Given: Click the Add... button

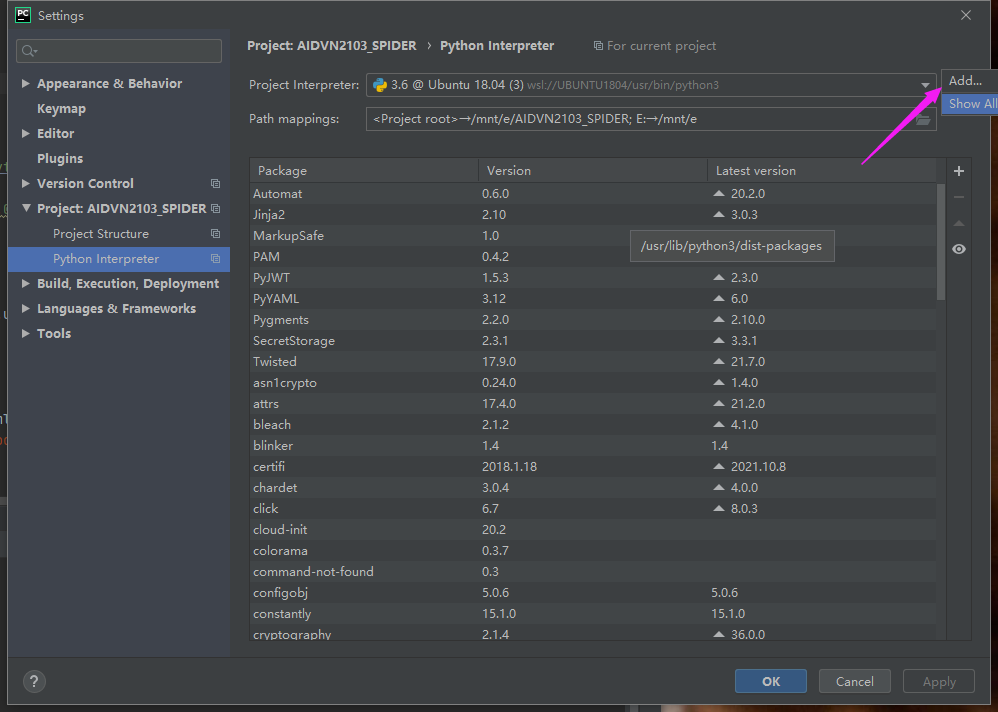Looking at the screenshot, I should tap(963, 80).
